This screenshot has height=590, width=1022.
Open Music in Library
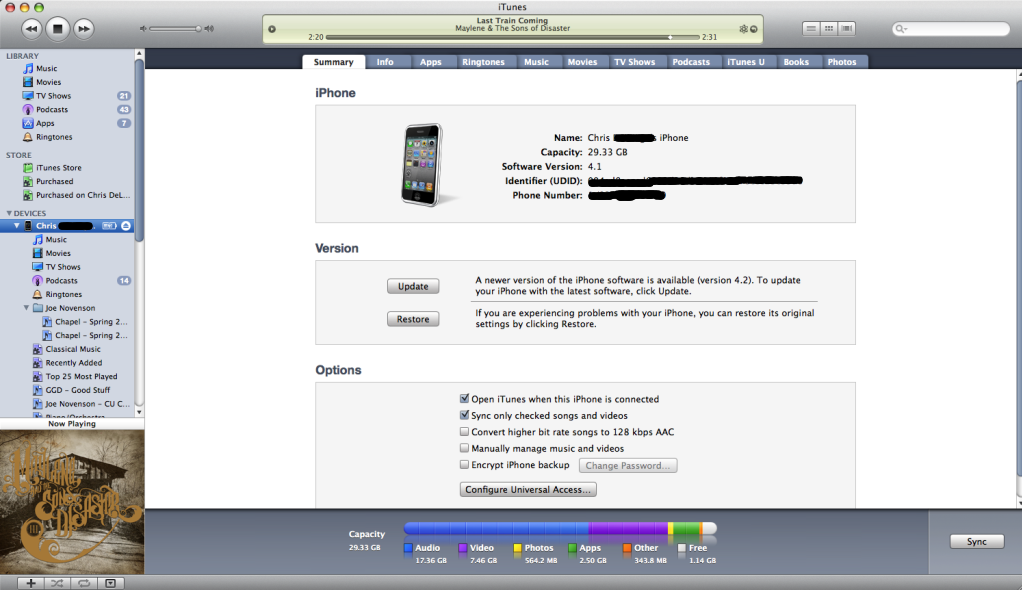pyautogui.click(x=46, y=68)
